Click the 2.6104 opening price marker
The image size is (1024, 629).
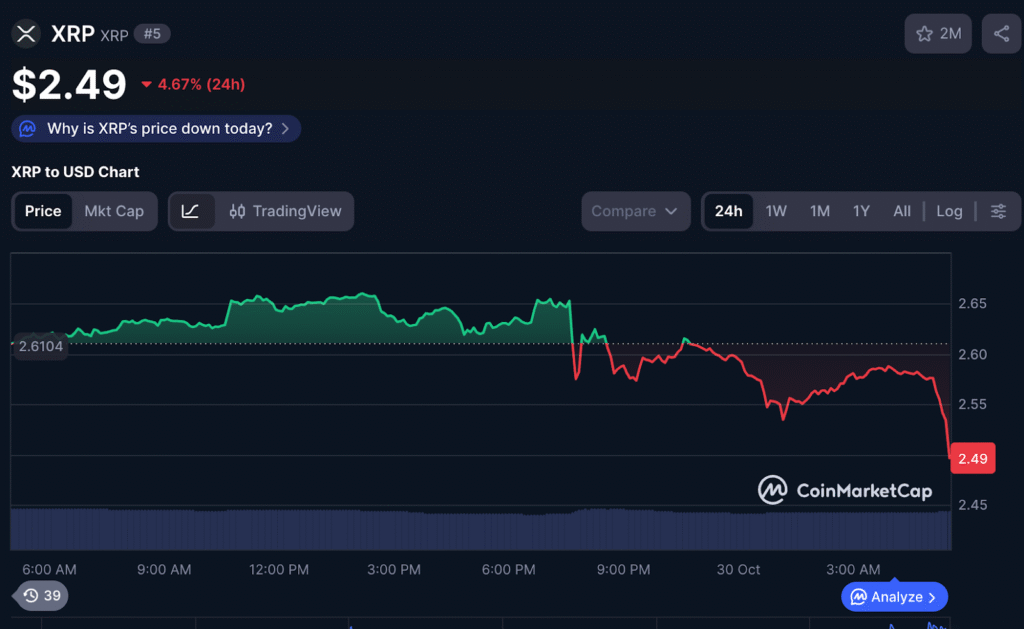(40, 346)
